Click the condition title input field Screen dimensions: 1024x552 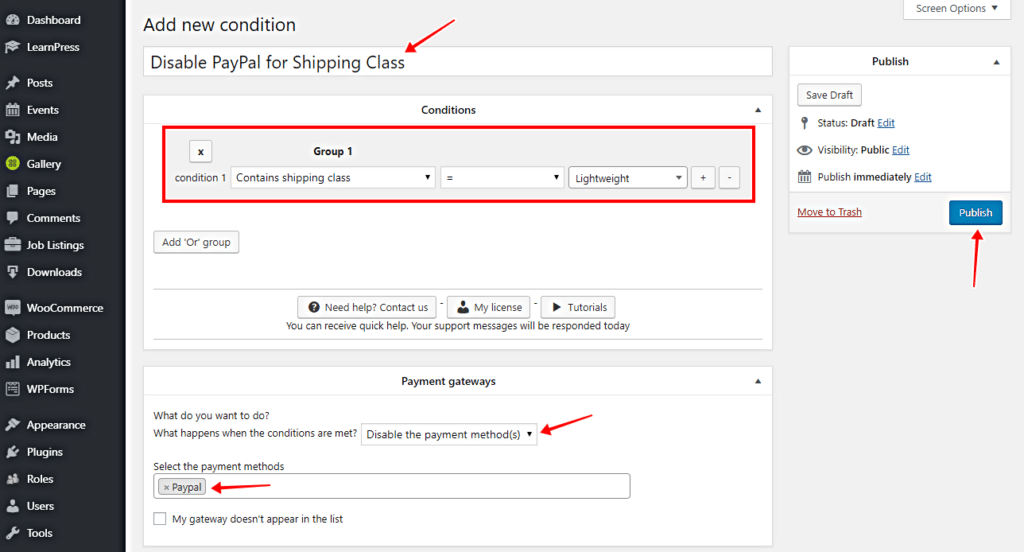point(457,62)
